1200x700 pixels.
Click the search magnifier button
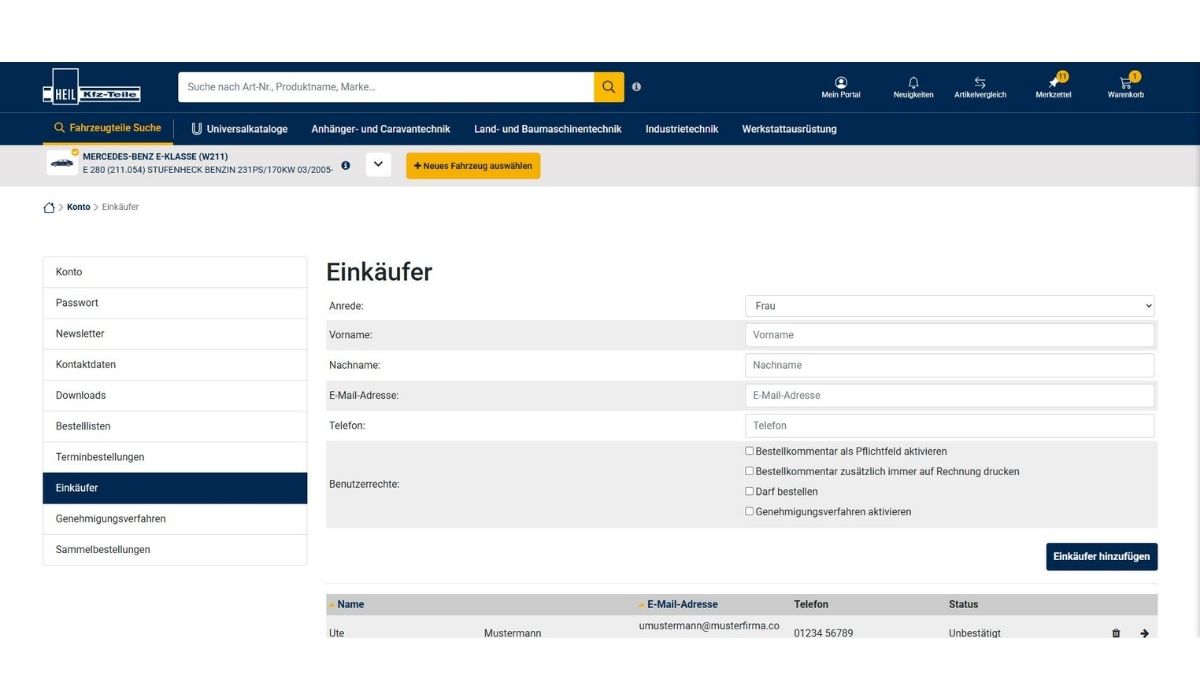(608, 87)
